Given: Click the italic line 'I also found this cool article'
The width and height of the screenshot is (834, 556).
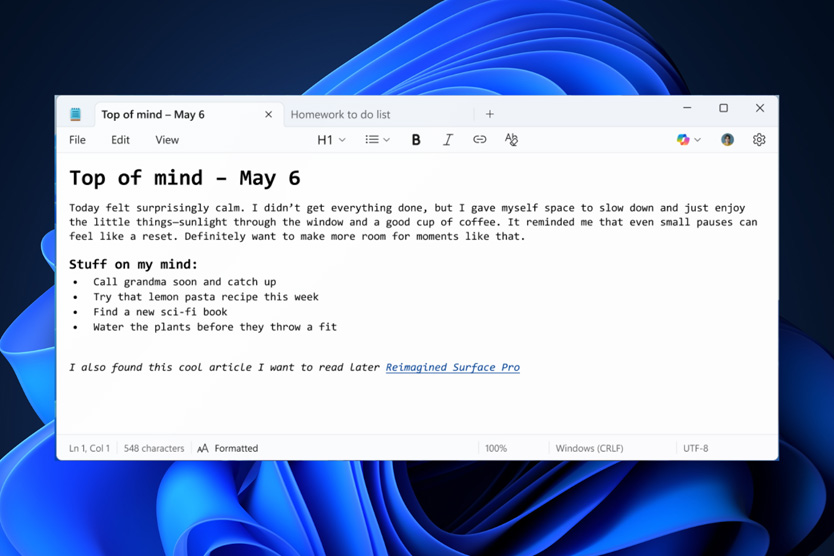Looking at the screenshot, I should 224,367.
